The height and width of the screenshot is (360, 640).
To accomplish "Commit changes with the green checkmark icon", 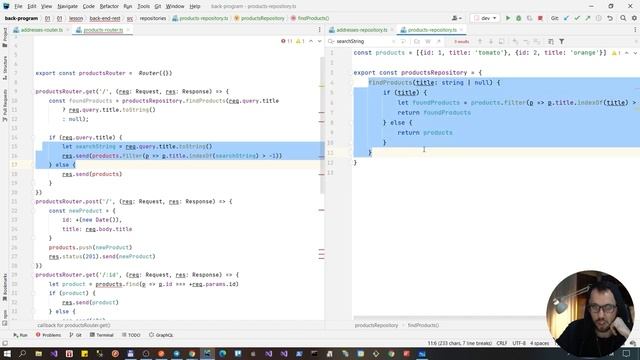I will tap(577, 18).
